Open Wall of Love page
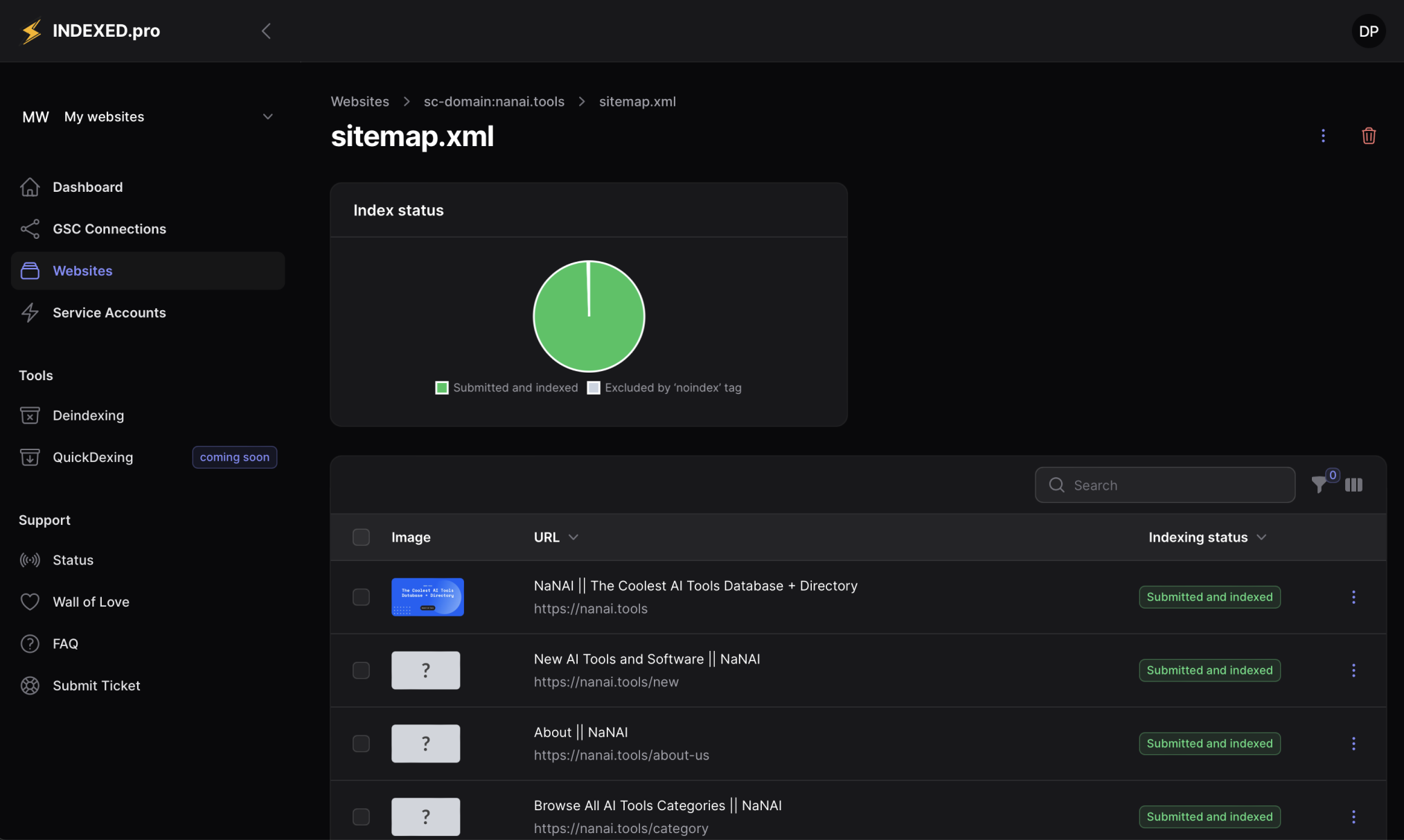This screenshot has width=1404, height=840. [x=148, y=602]
